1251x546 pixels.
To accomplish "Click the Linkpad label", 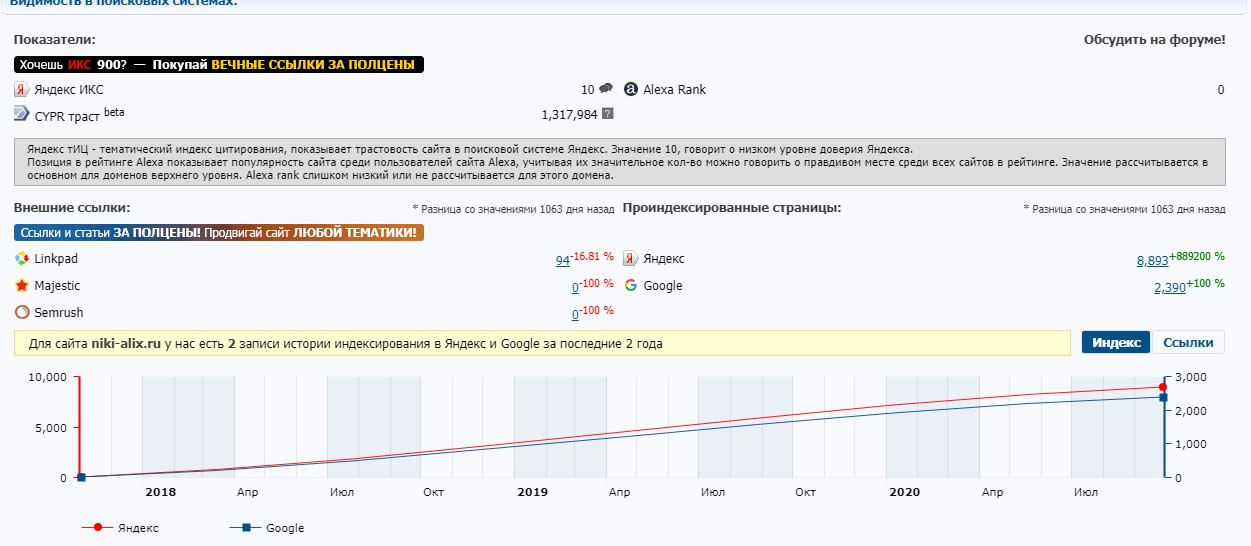I will click(x=56, y=259).
